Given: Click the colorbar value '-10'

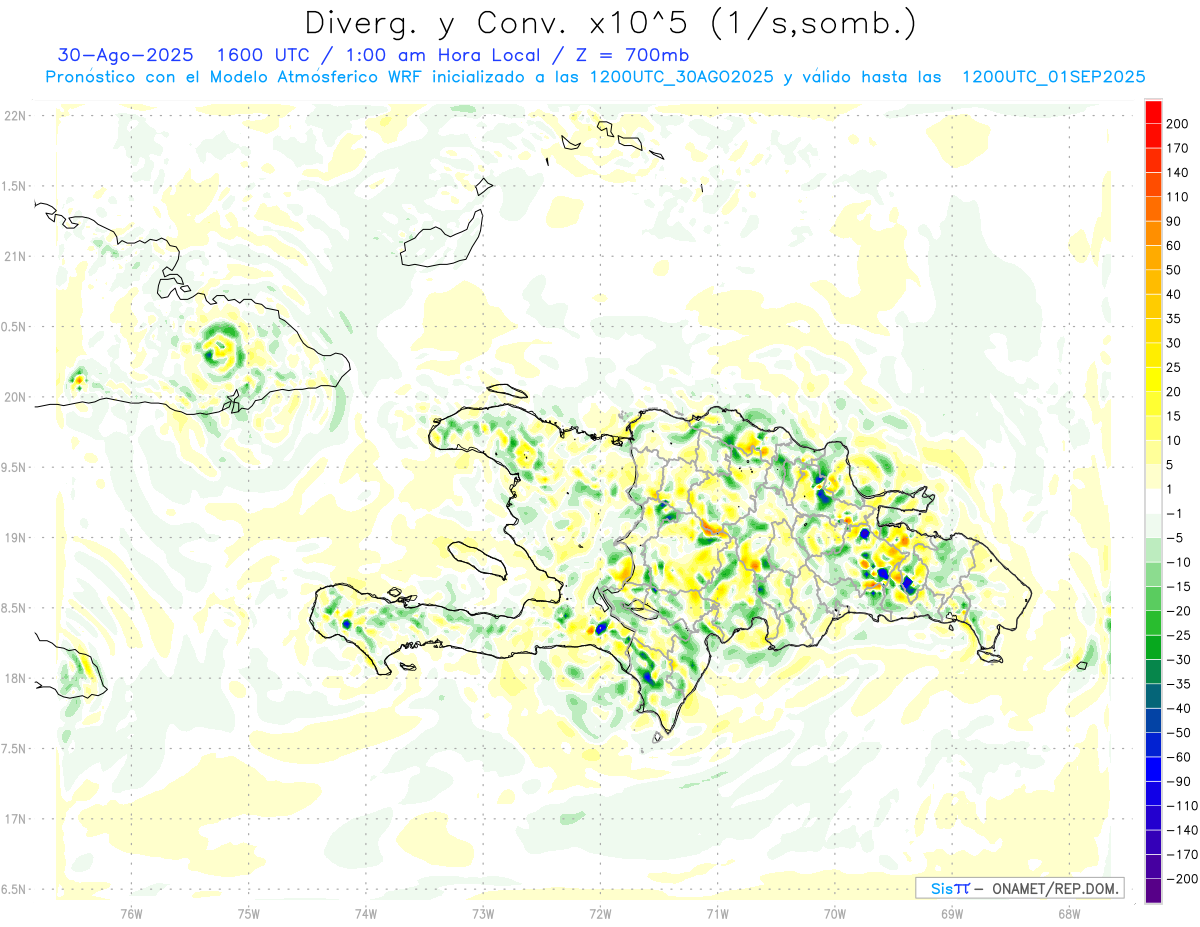Looking at the screenshot, I should 1179,562.
